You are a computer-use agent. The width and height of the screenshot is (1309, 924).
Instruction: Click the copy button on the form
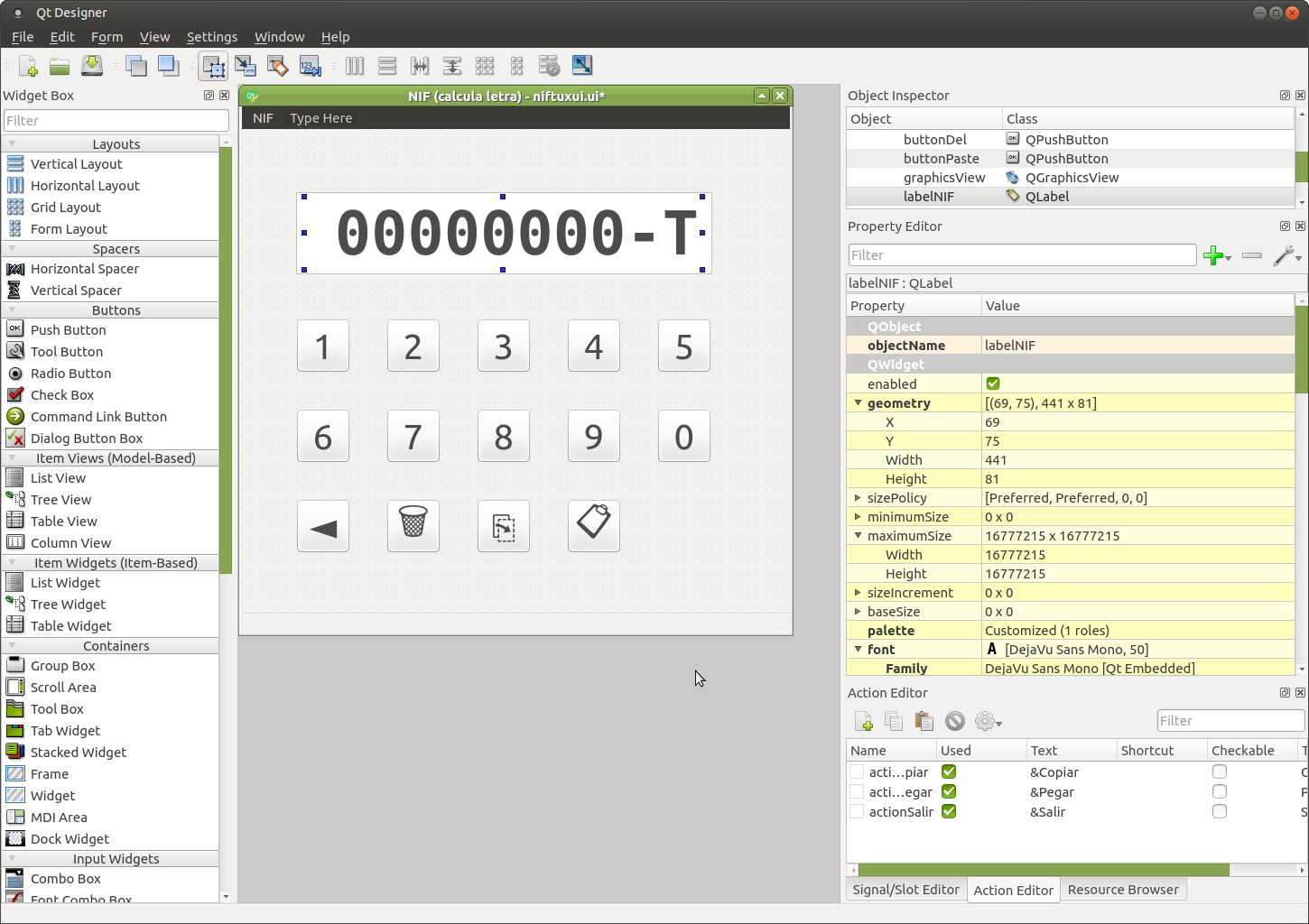point(504,526)
